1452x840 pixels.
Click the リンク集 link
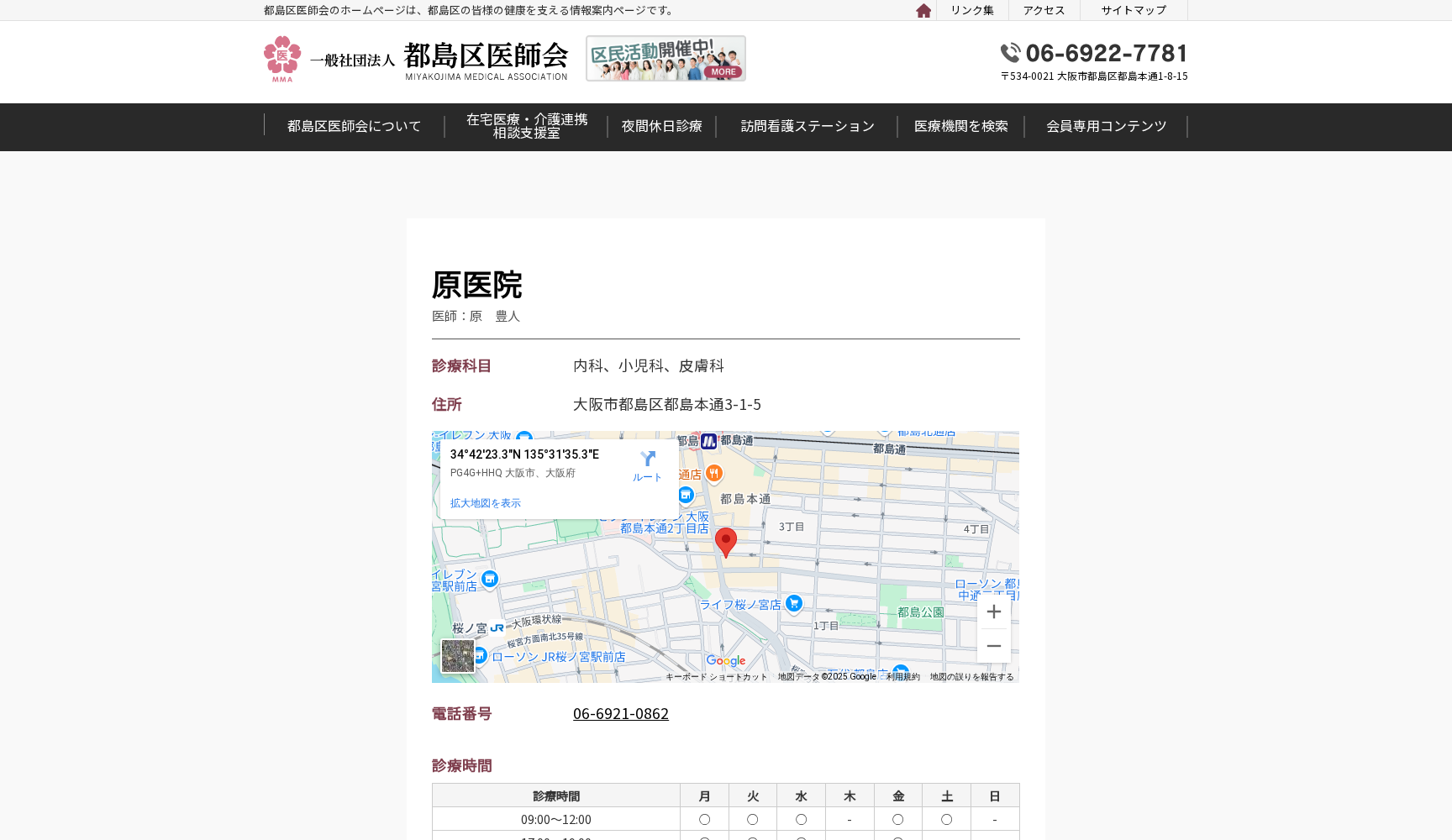tap(972, 11)
